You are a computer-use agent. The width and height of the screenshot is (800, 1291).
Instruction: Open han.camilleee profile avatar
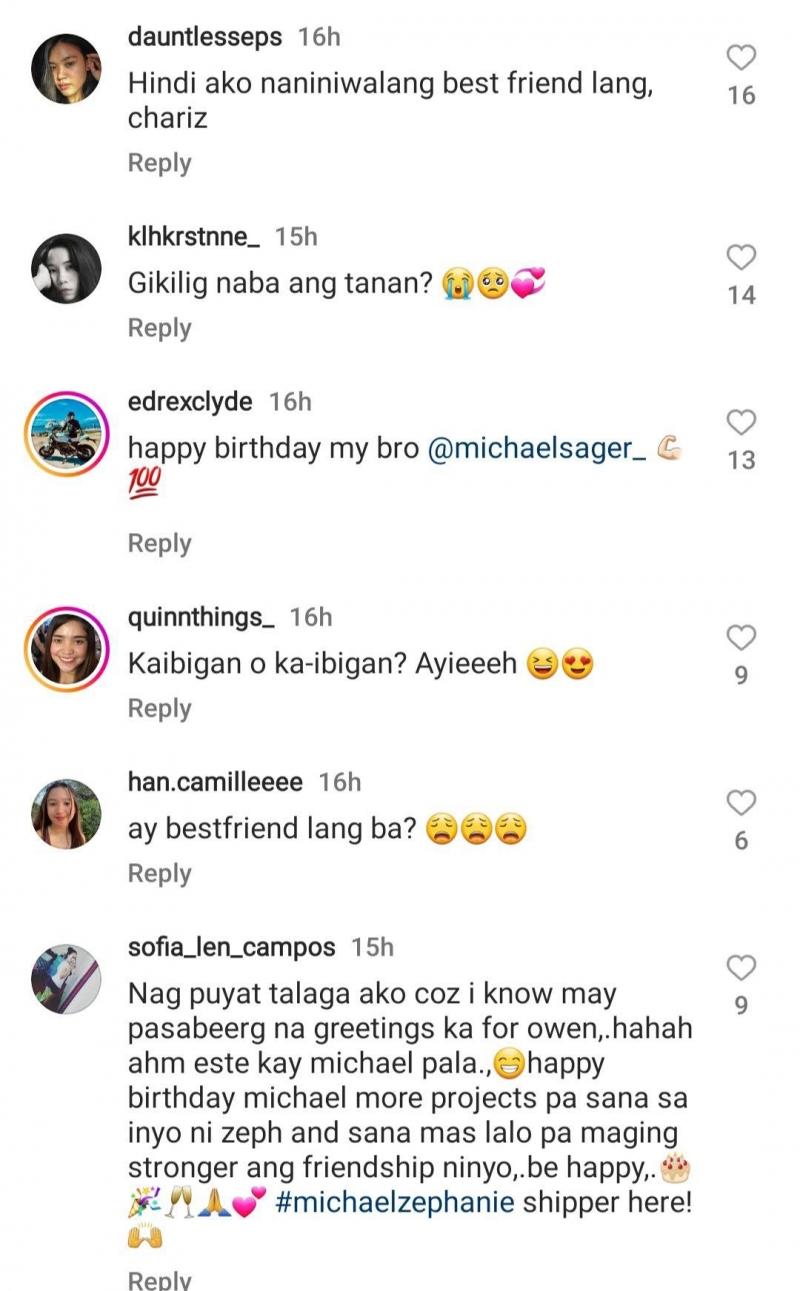[66, 813]
